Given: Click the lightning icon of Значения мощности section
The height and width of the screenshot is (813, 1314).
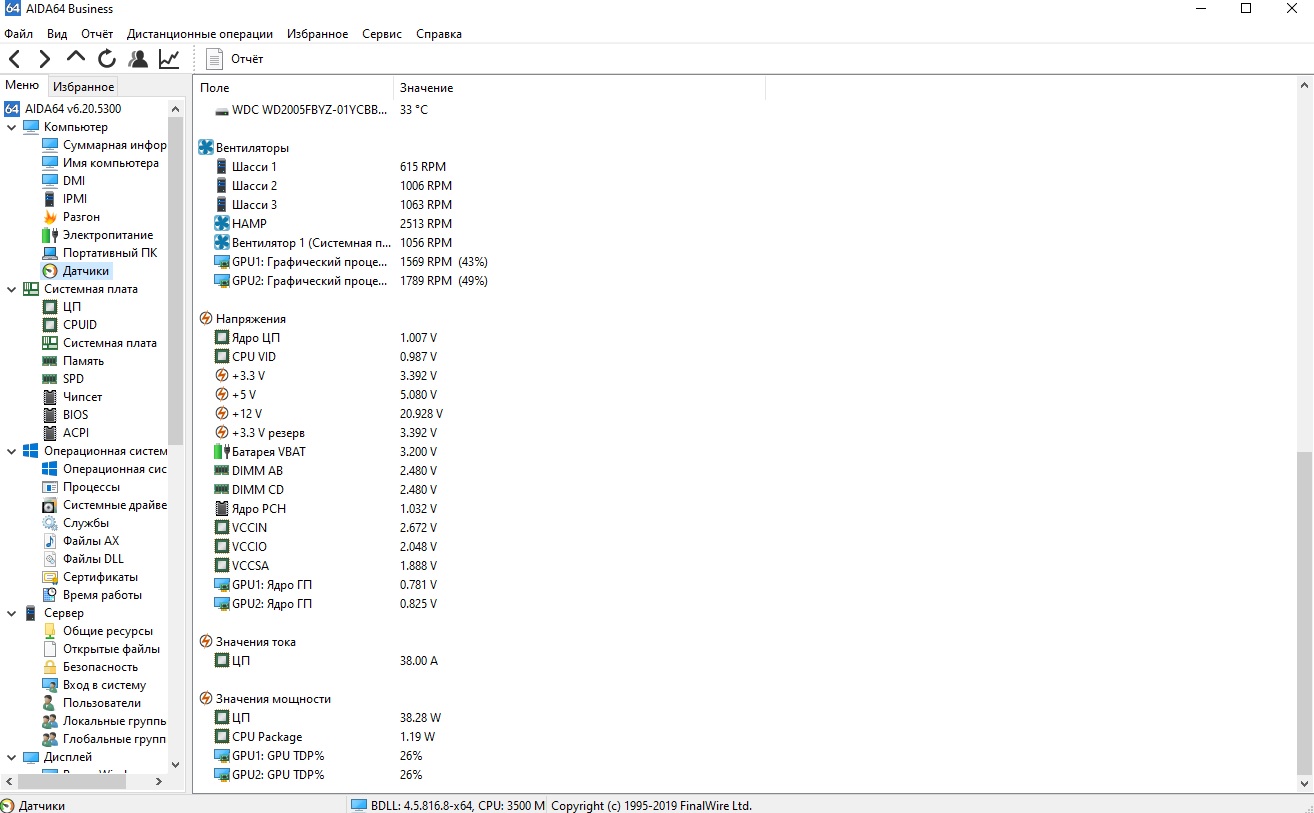Looking at the screenshot, I should tap(206, 699).
